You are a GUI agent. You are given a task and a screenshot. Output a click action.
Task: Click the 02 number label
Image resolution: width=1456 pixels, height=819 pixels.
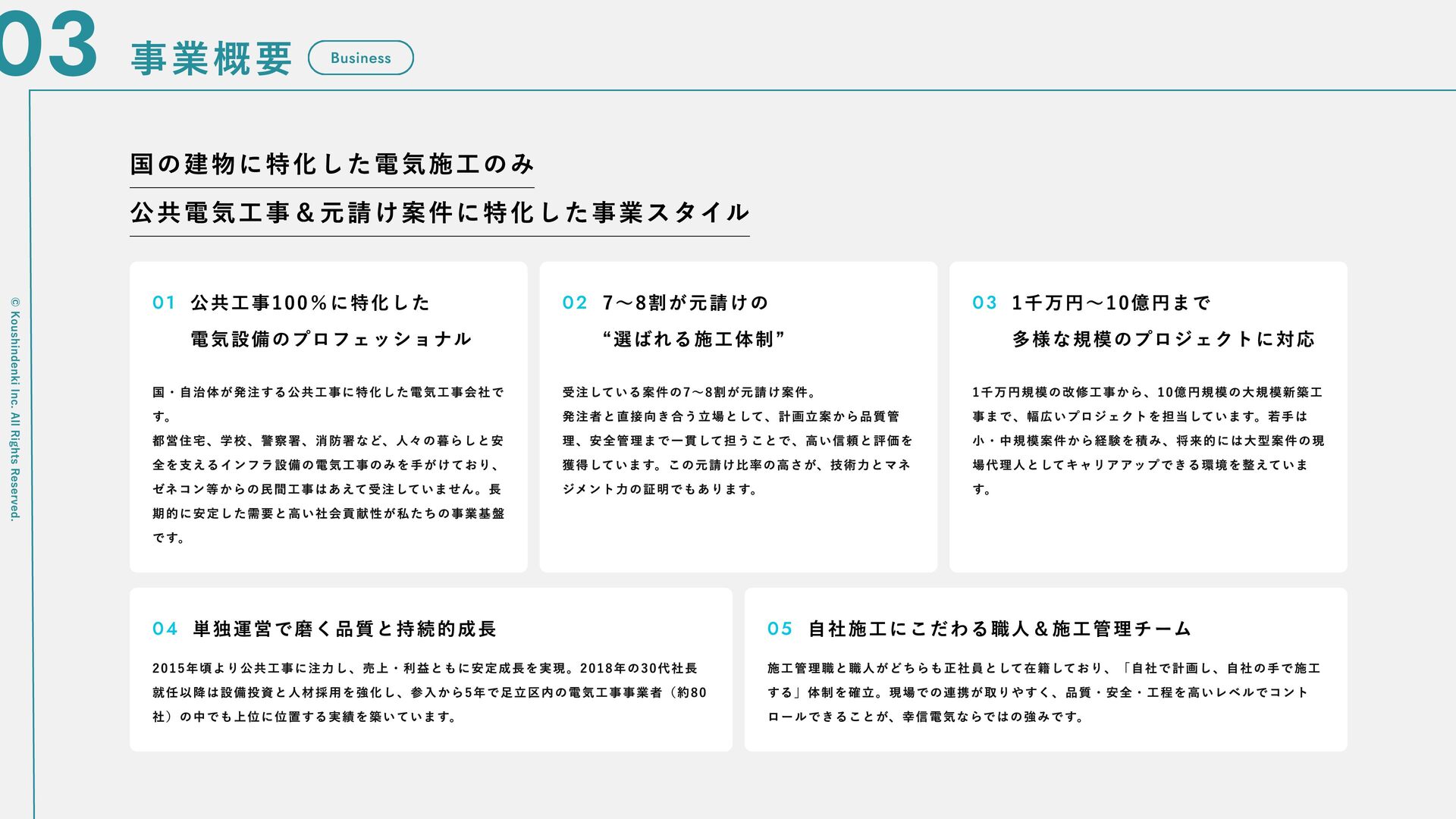[575, 303]
